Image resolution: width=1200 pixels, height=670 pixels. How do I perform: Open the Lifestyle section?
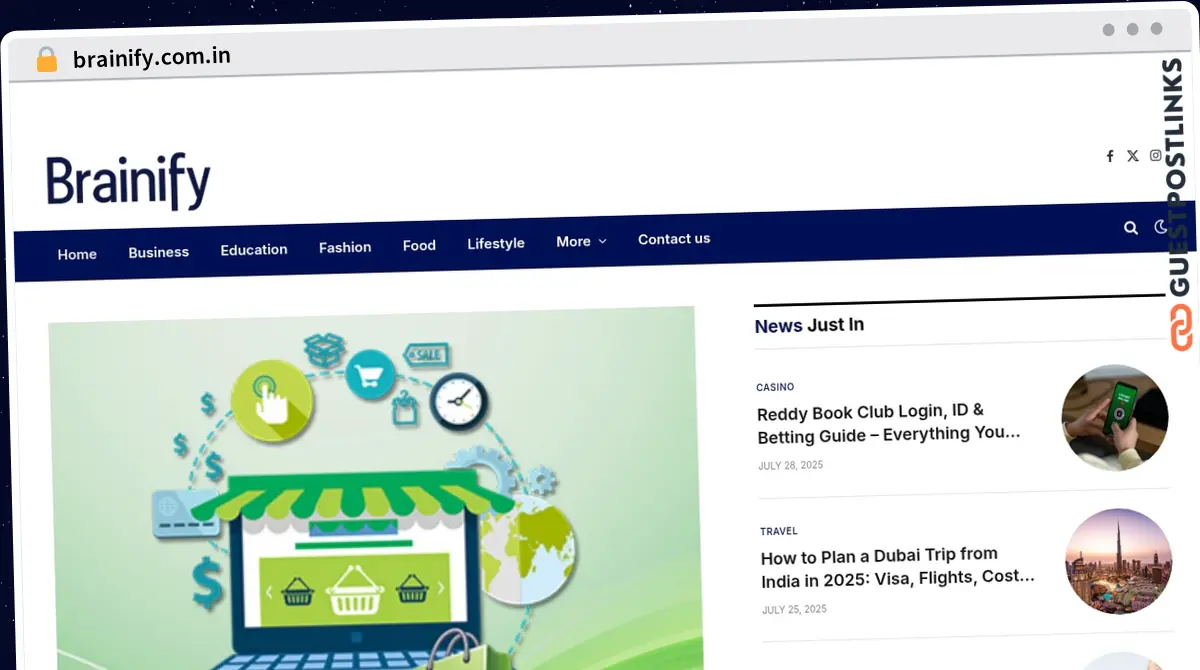click(496, 243)
